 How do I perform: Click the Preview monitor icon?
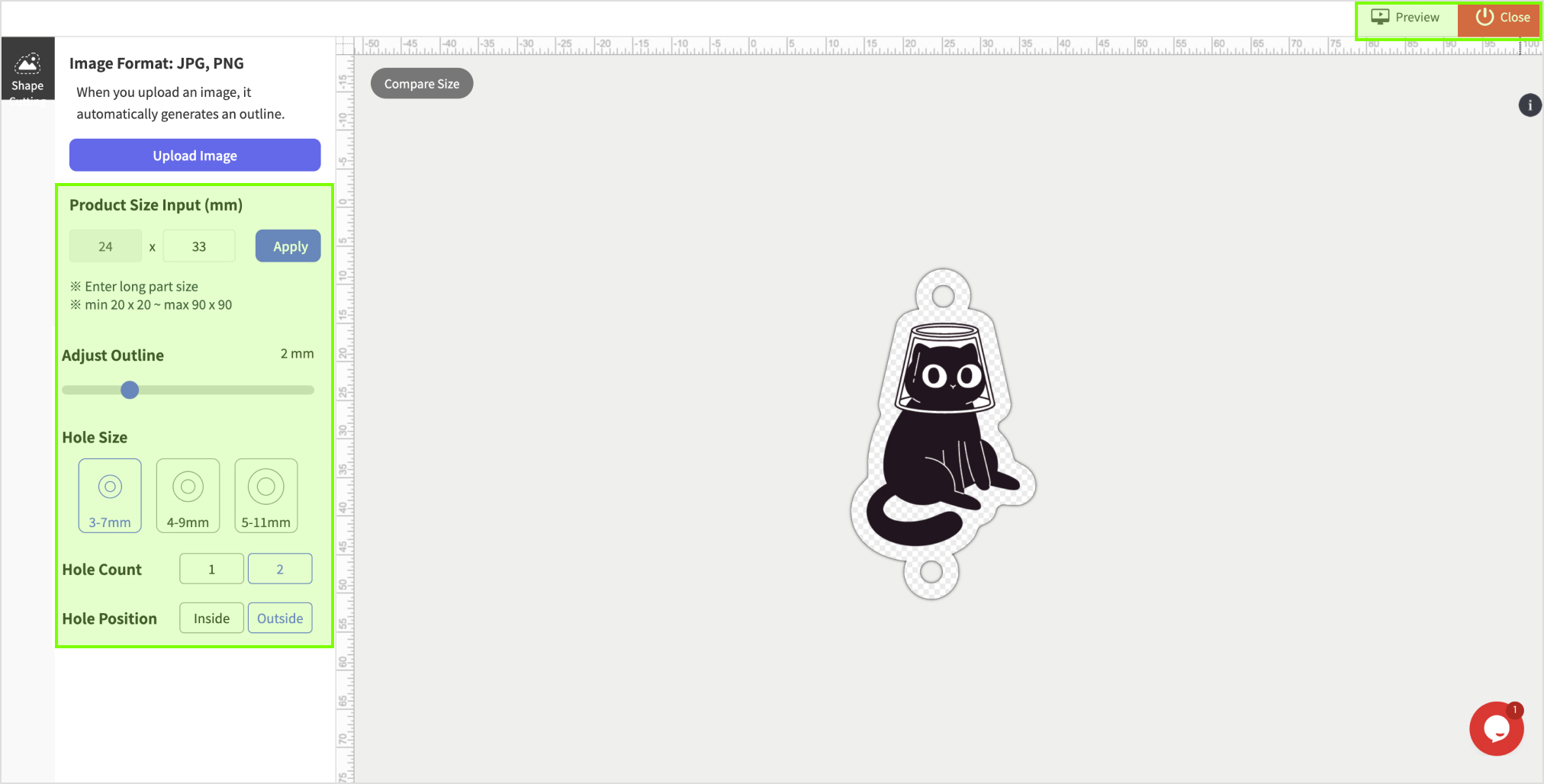tap(1380, 18)
